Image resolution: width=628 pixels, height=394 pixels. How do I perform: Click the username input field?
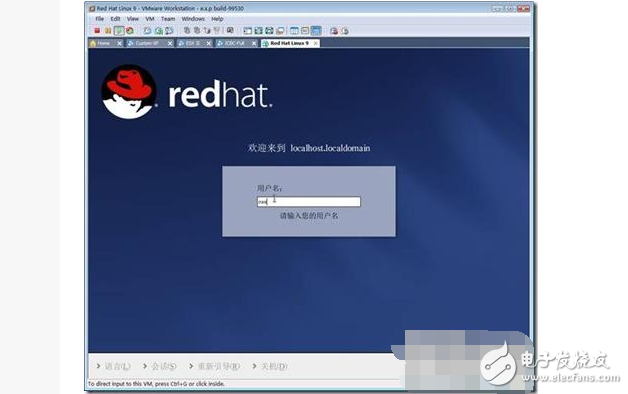point(309,201)
